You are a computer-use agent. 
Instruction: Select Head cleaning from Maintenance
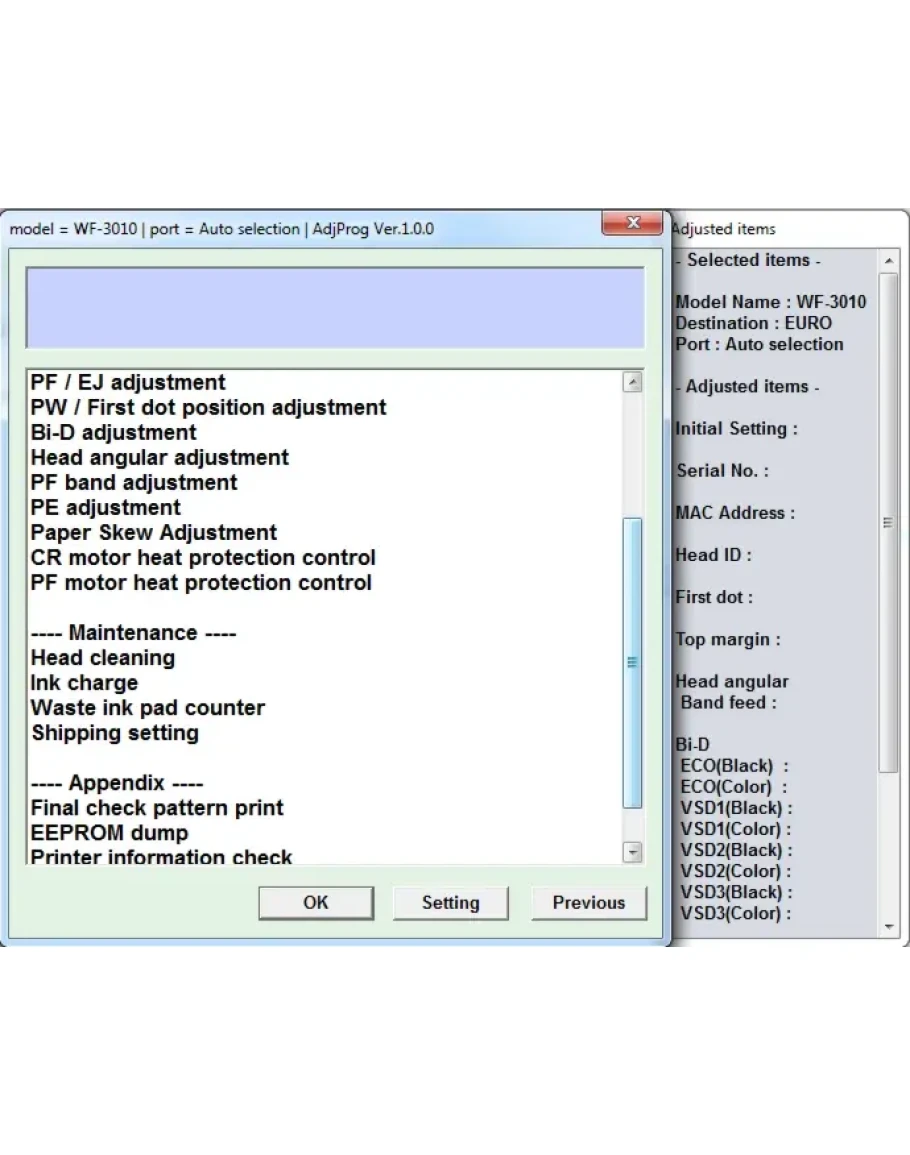point(103,658)
